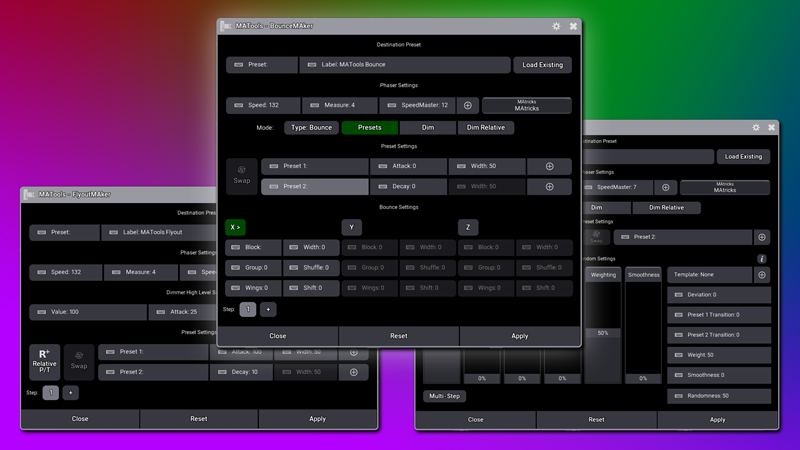Select Preset 2 field in BounceMAker
This screenshot has width=800, height=450.
click(315, 187)
